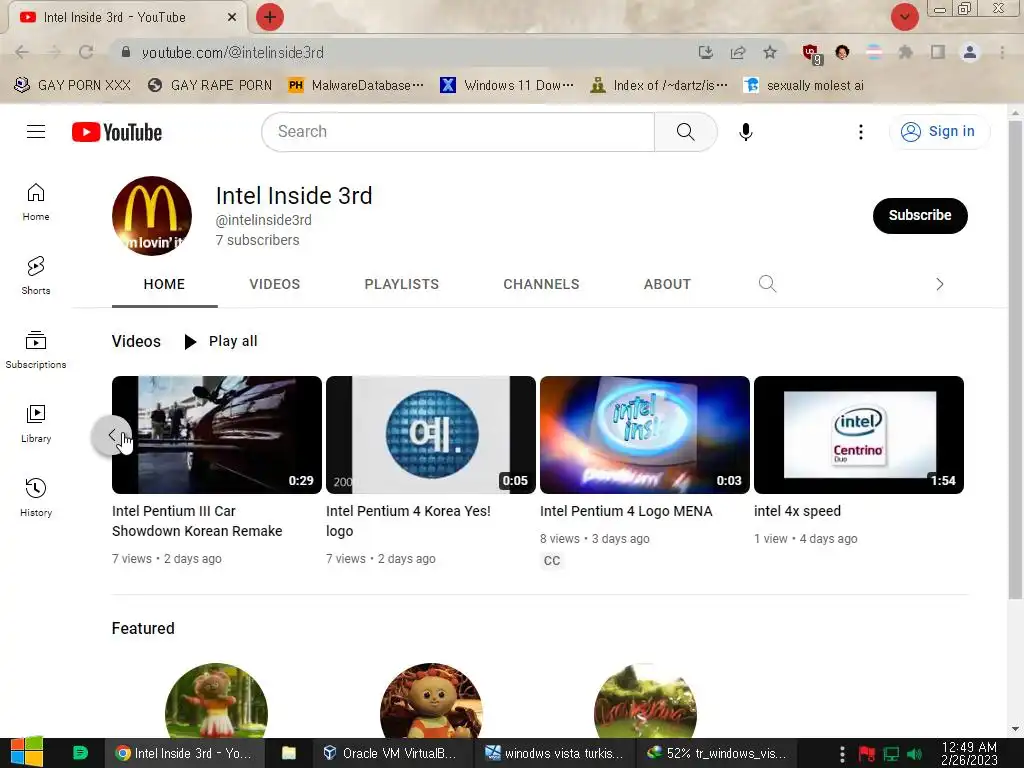This screenshot has width=1024, height=768.
Task: Bookmark this page with star icon
Action: [770, 52]
